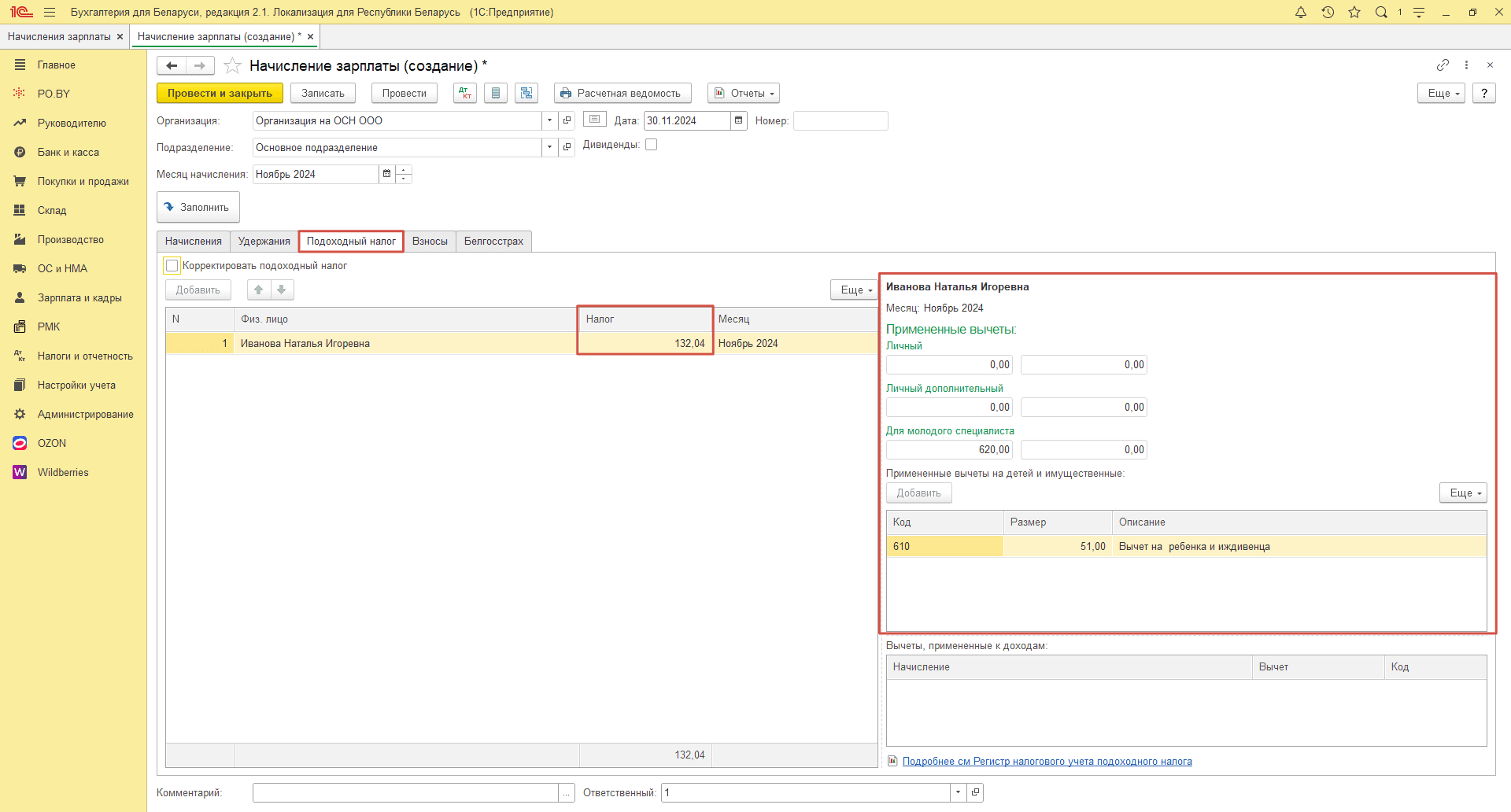The height and width of the screenshot is (812, 1511).
Task: Switch to the Взносы tab
Action: click(x=430, y=242)
